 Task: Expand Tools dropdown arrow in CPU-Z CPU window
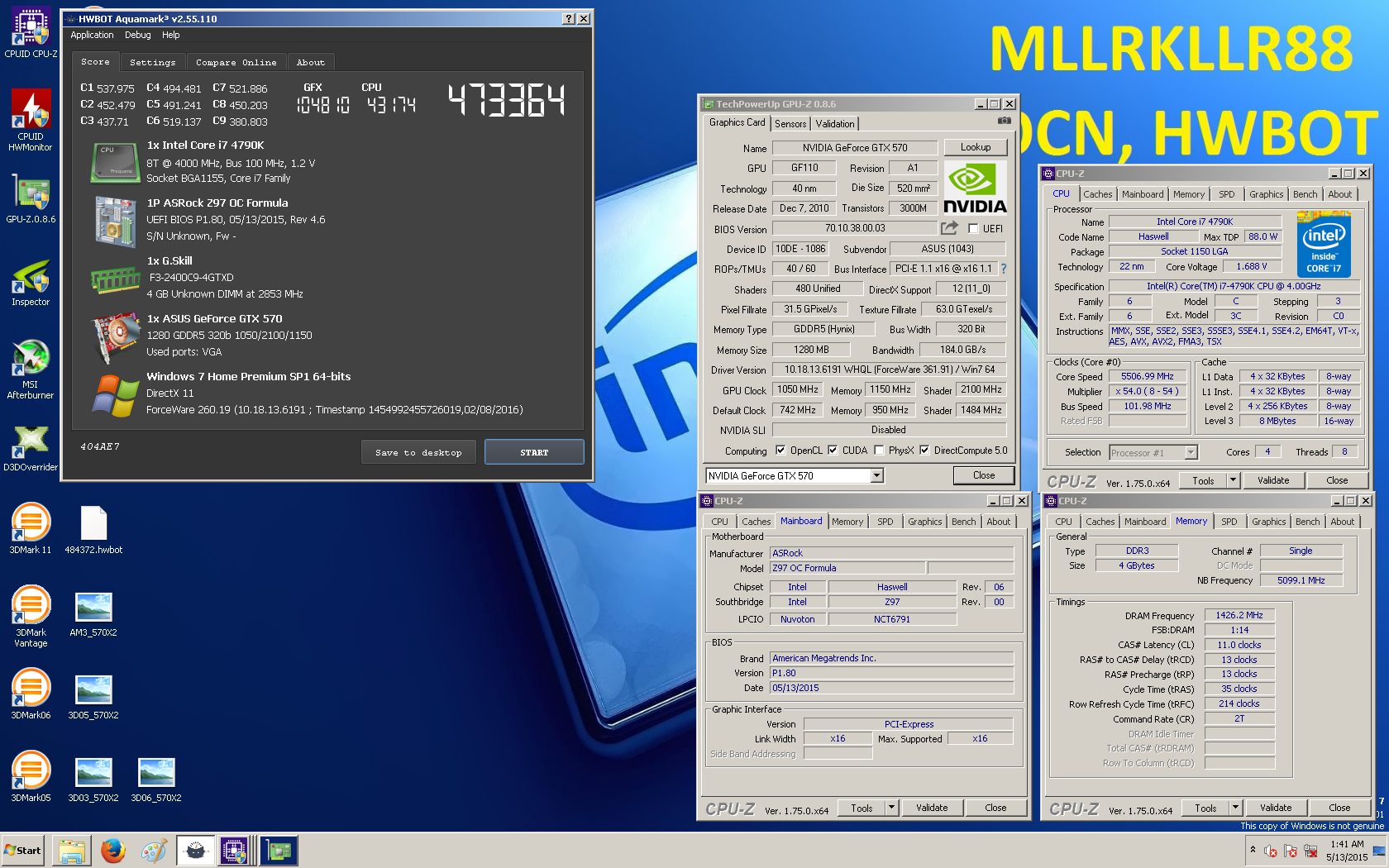[1233, 480]
